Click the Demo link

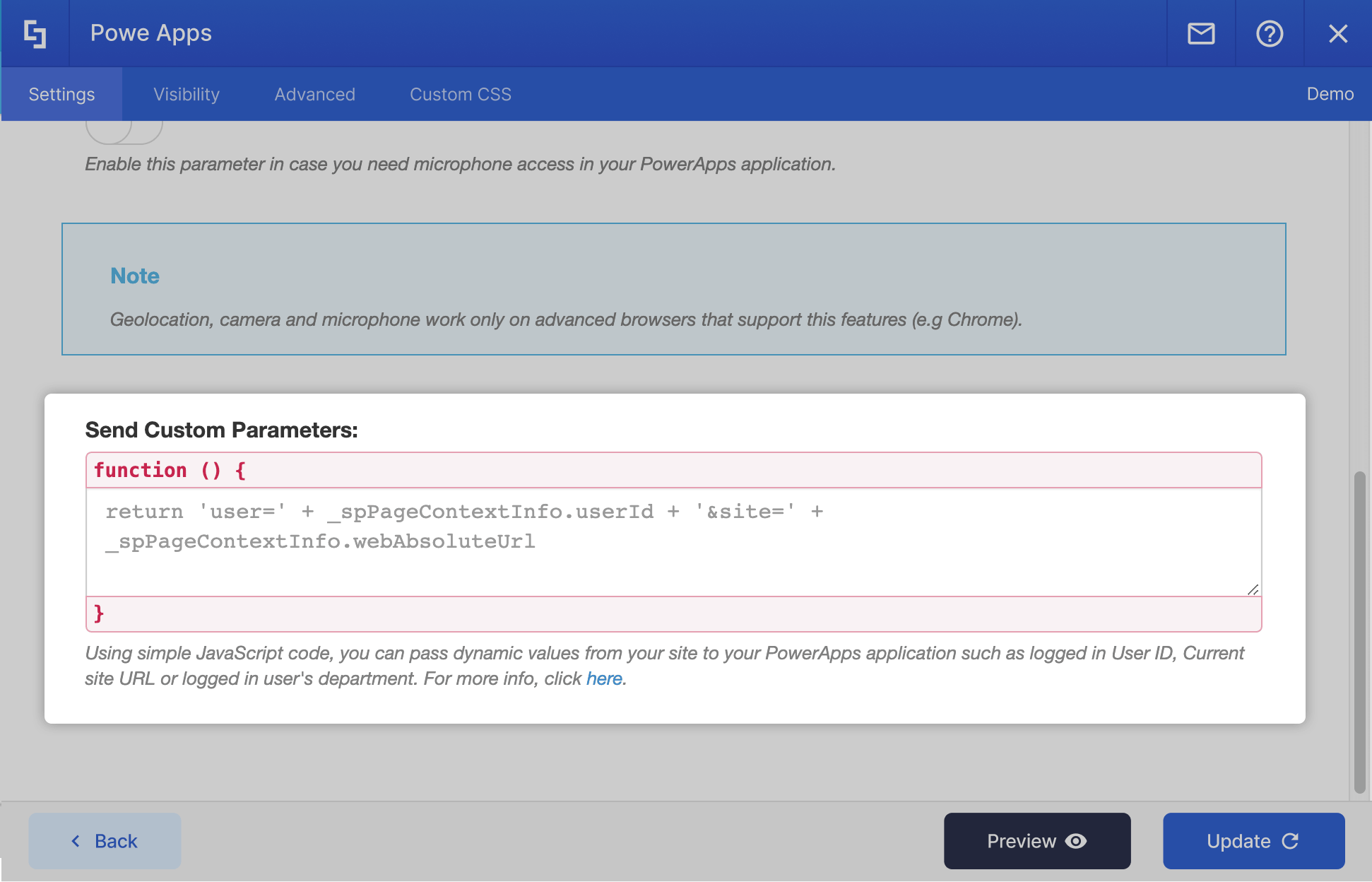[1330, 94]
